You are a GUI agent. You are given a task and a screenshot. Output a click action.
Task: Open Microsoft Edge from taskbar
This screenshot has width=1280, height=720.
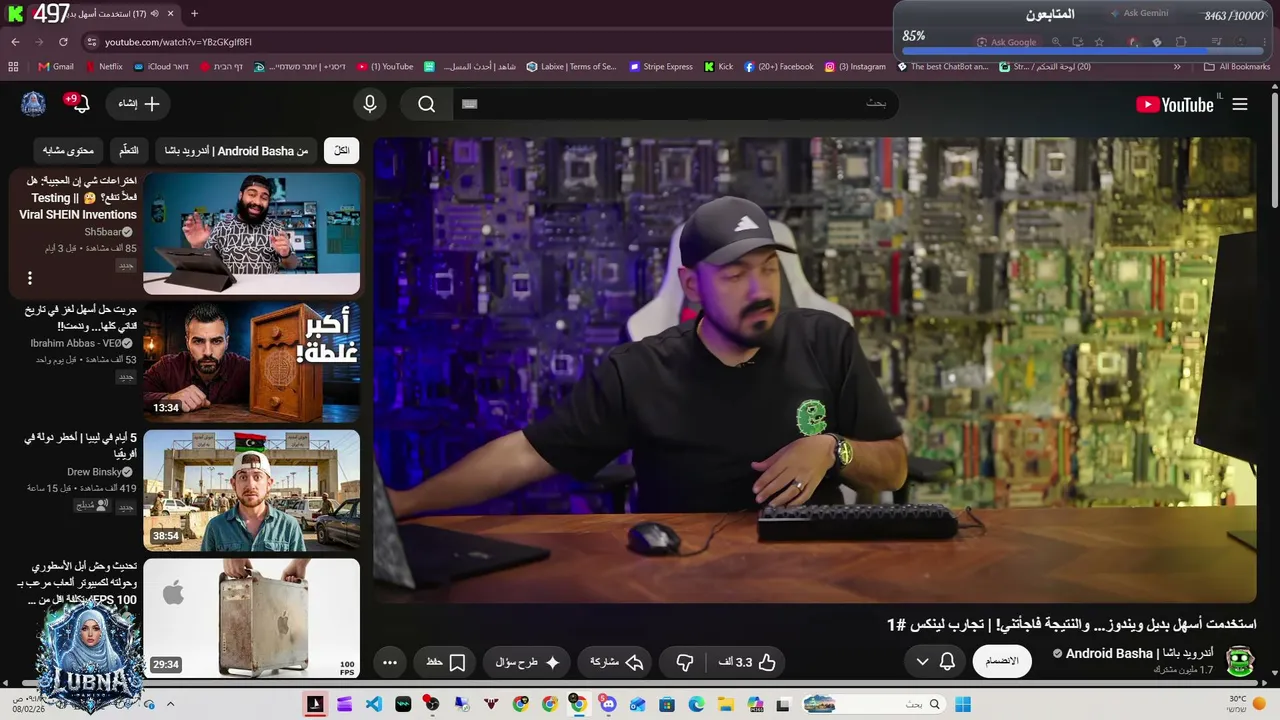click(697, 704)
